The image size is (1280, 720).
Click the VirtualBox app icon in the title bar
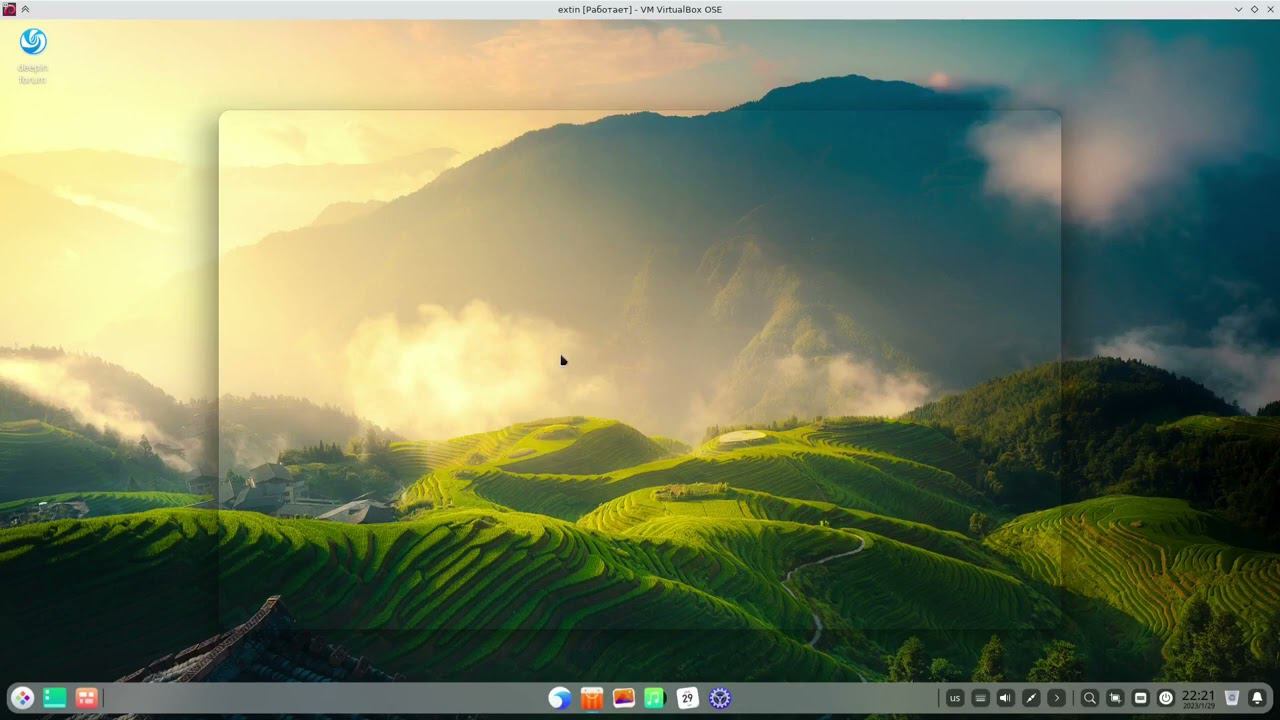[x=9, y=9]
